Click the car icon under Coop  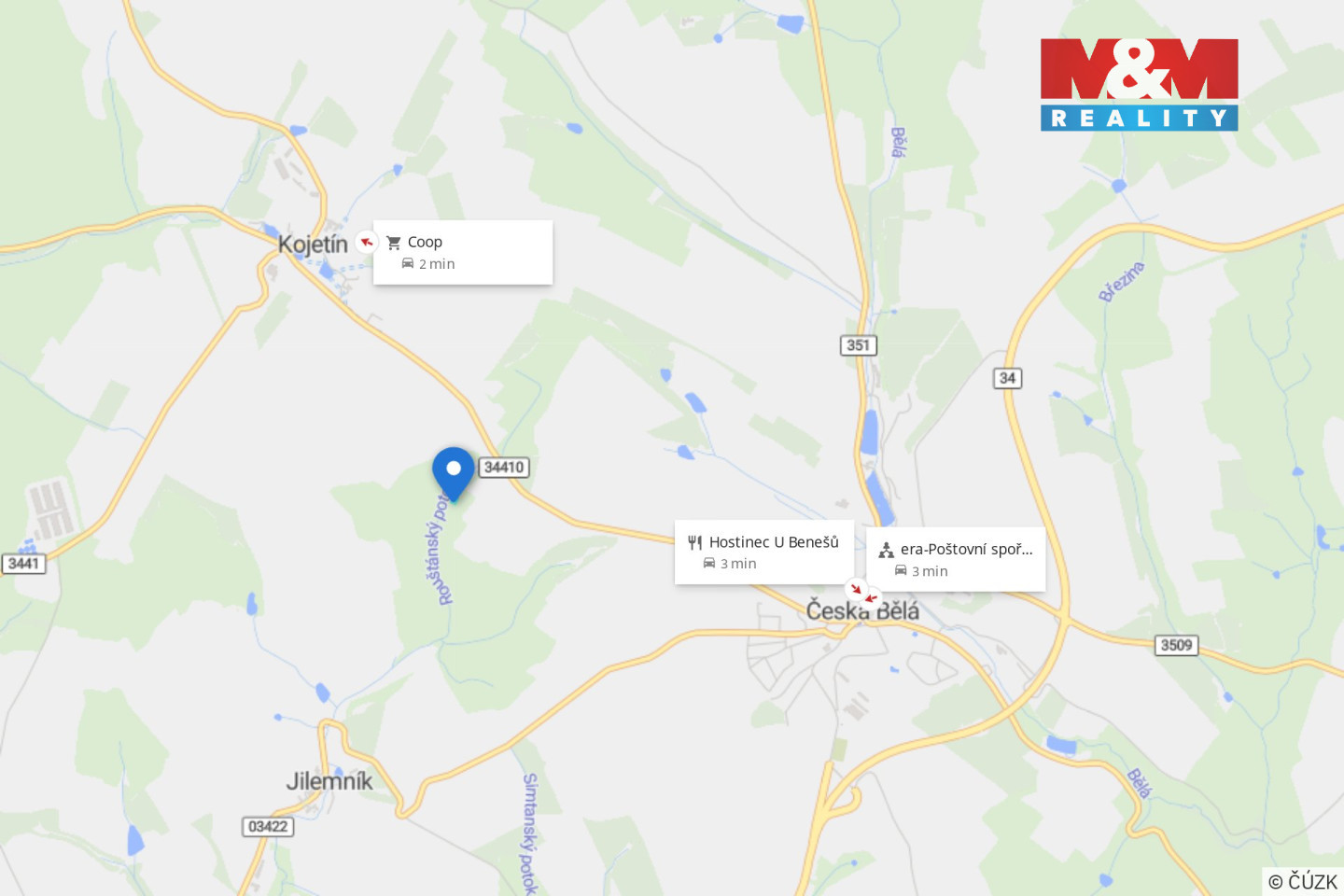point(408,264)
